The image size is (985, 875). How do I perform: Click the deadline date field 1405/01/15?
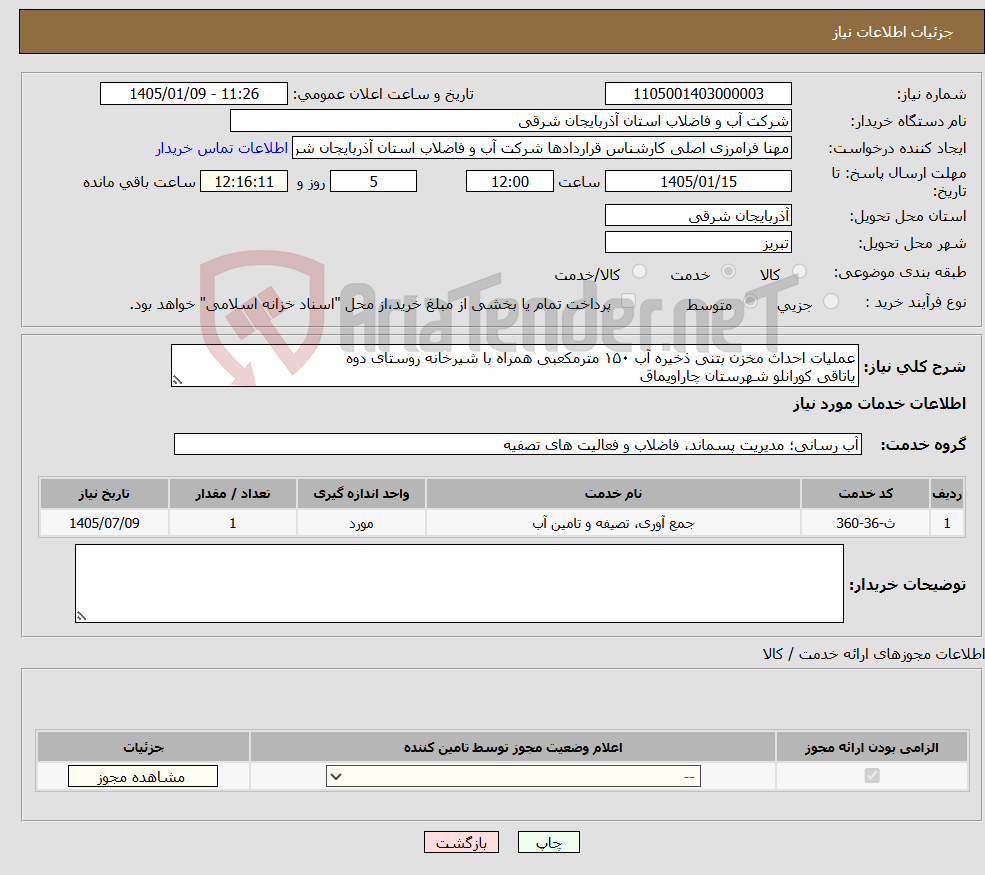(x=698, y=182)
